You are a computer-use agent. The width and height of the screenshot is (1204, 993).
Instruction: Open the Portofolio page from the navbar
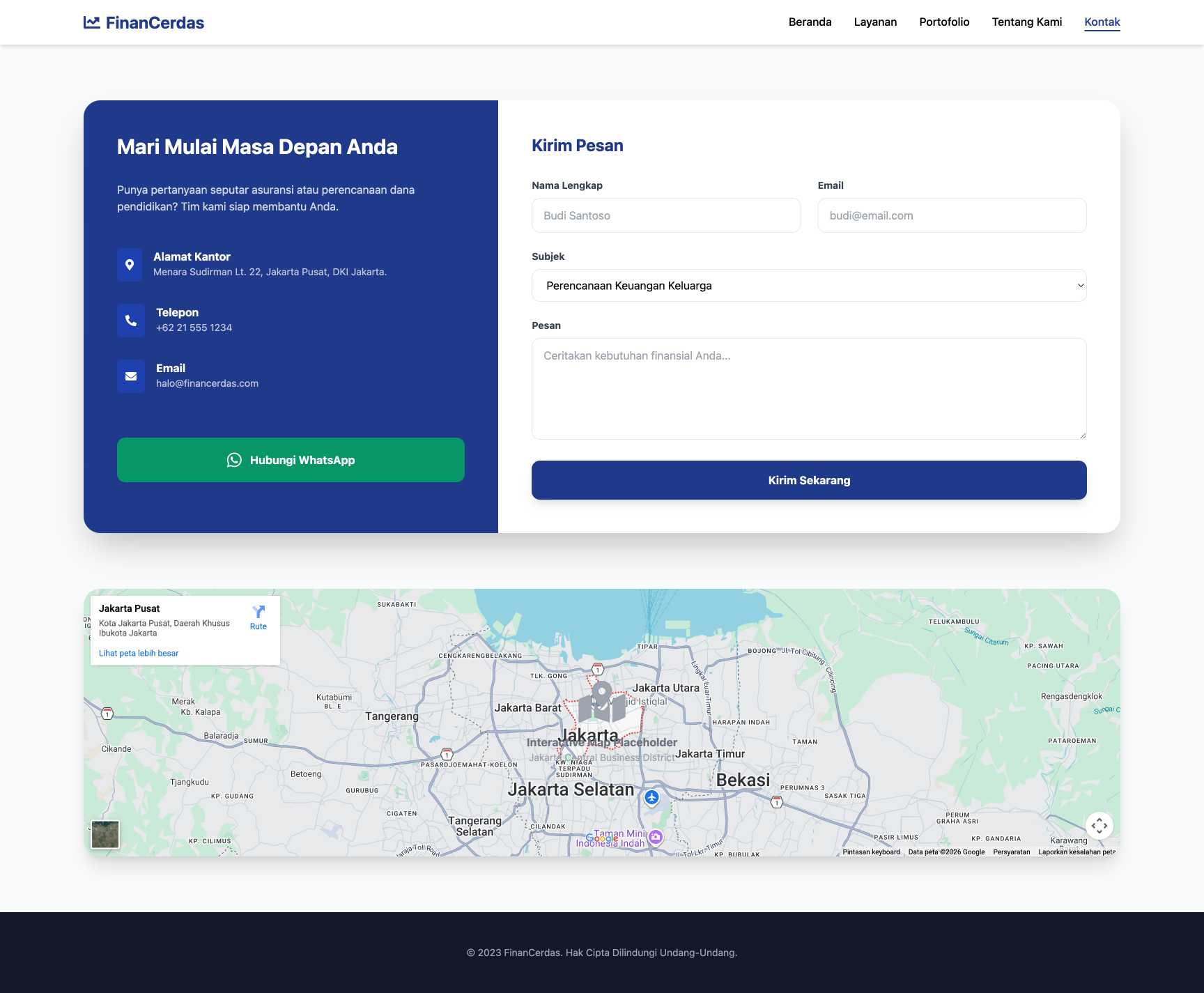tap(944, 22)
